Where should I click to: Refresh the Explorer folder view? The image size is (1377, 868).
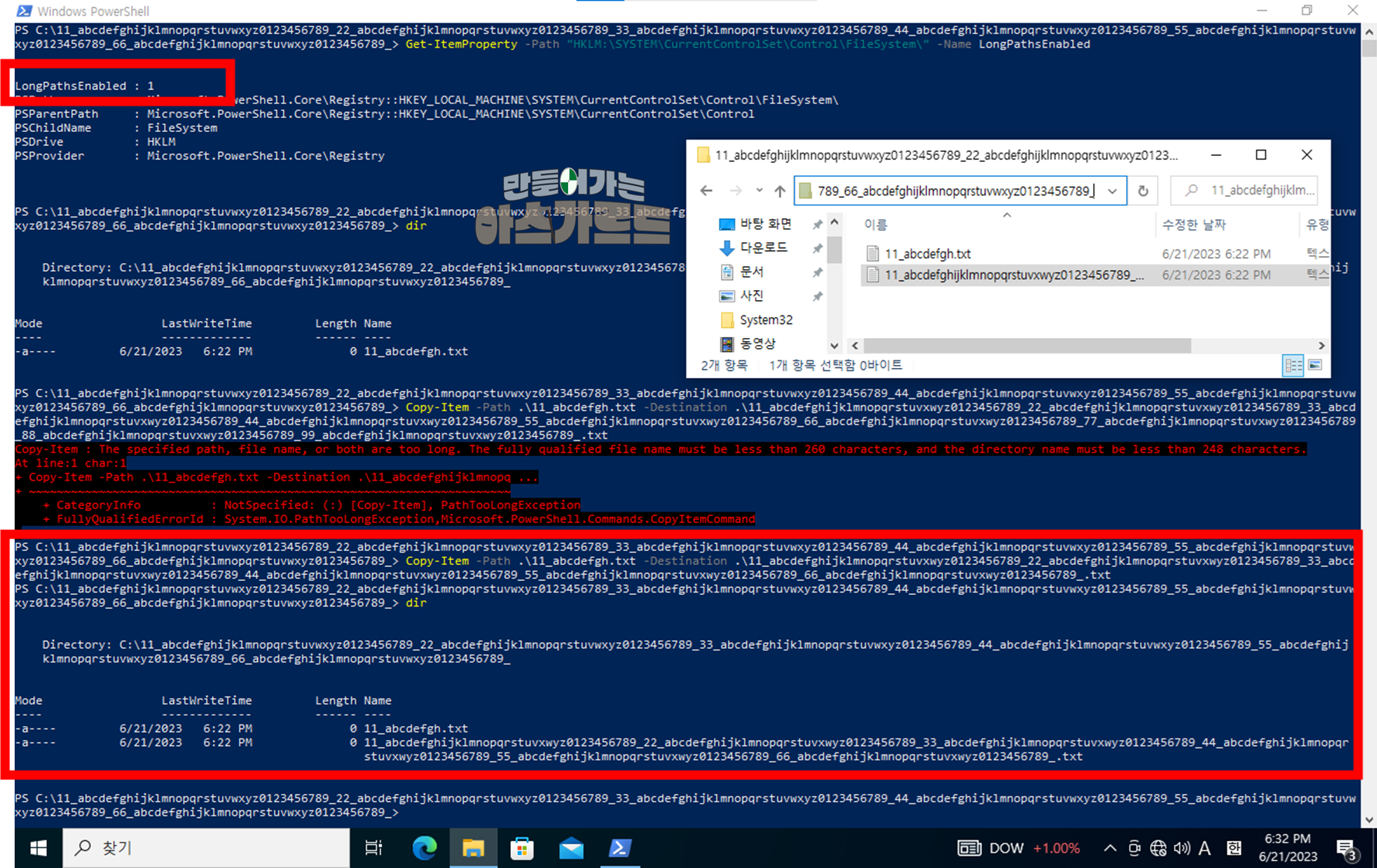pyautogui.click(x=1143, y=191)
